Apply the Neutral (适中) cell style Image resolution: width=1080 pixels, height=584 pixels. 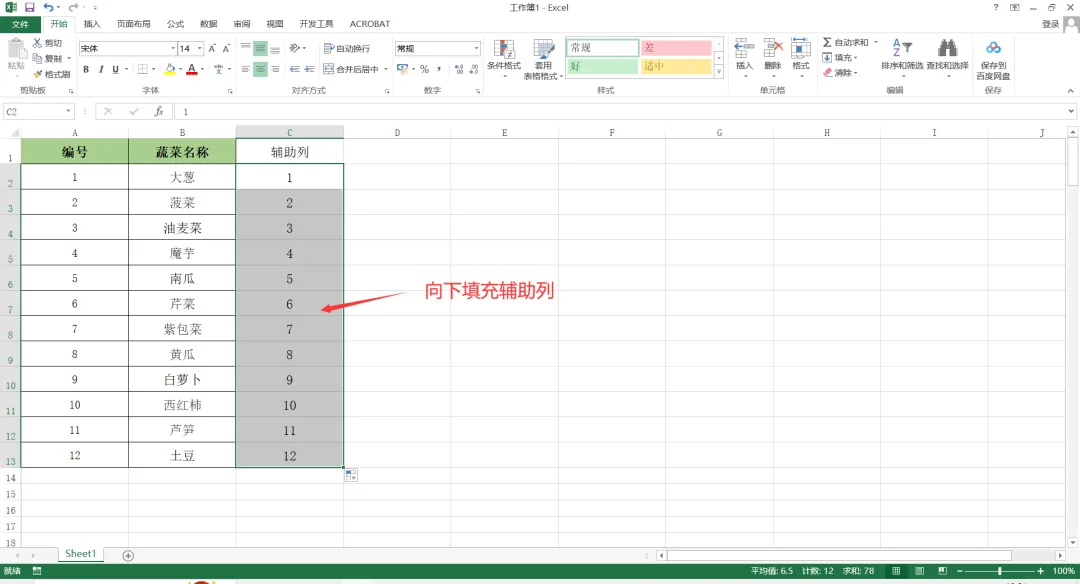[x=676, y=66]
